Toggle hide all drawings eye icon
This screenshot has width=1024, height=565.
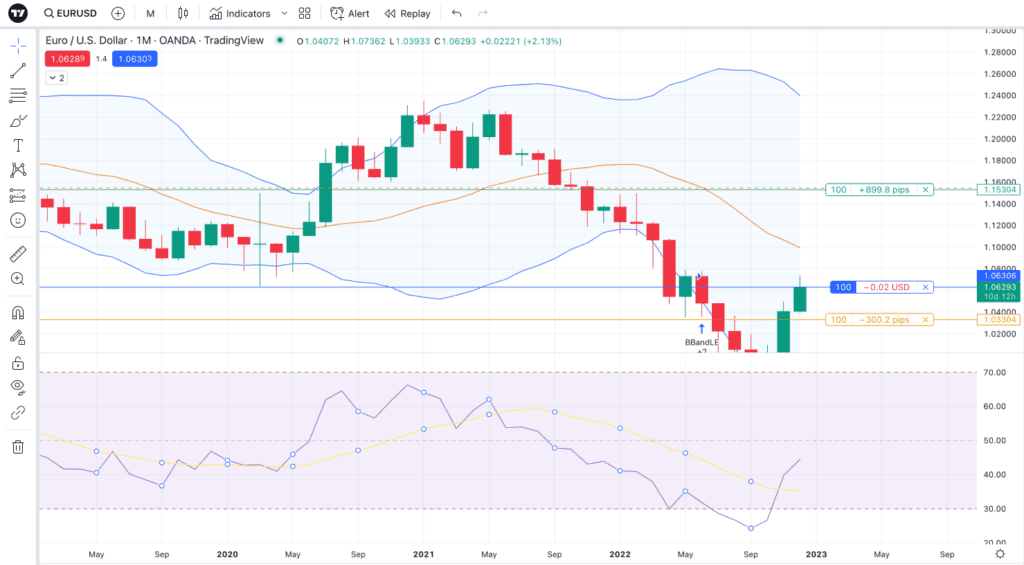(x=18, y=387)
